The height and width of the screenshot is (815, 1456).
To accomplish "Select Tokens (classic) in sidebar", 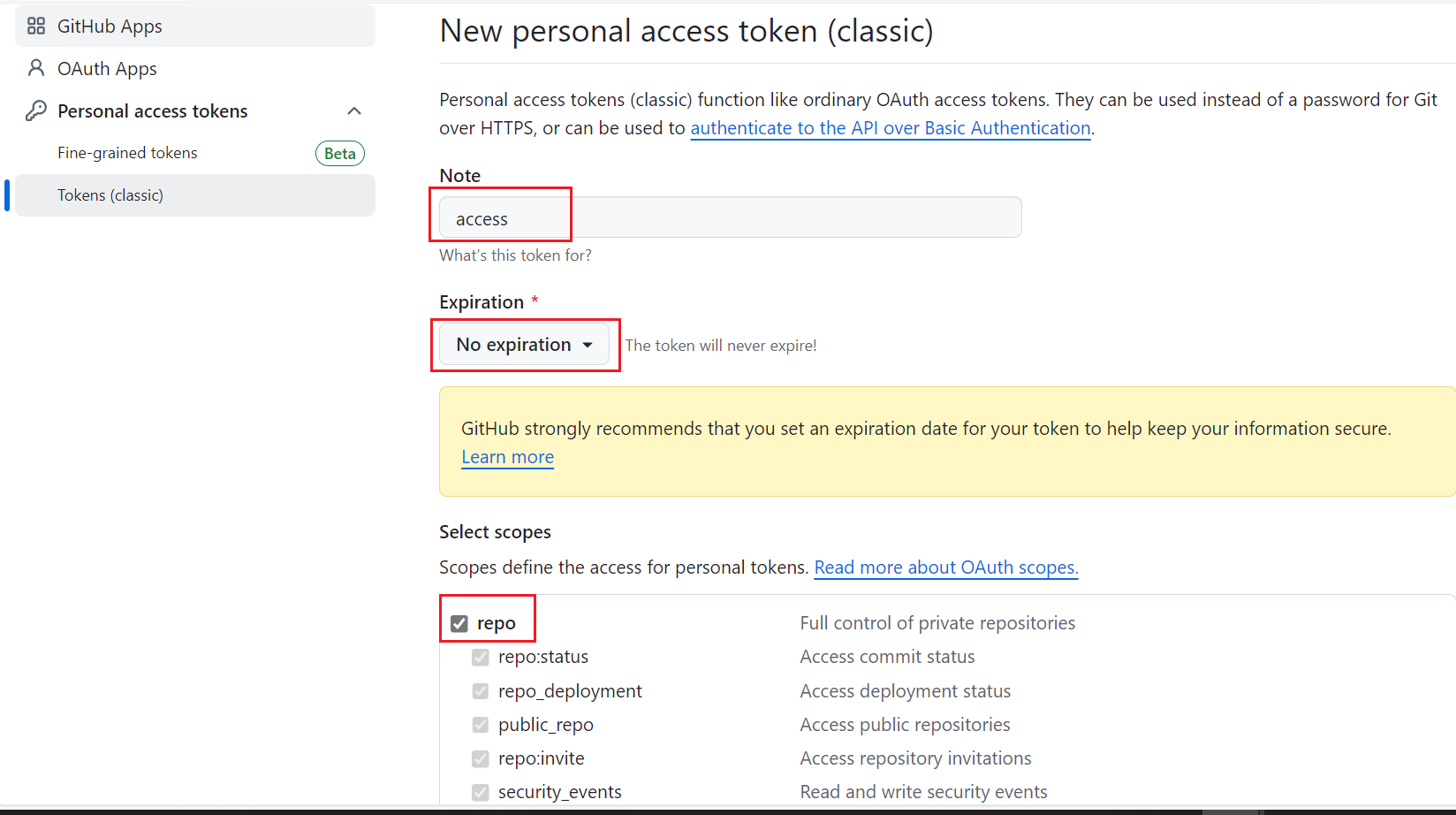I will click(x=110, y=195).
